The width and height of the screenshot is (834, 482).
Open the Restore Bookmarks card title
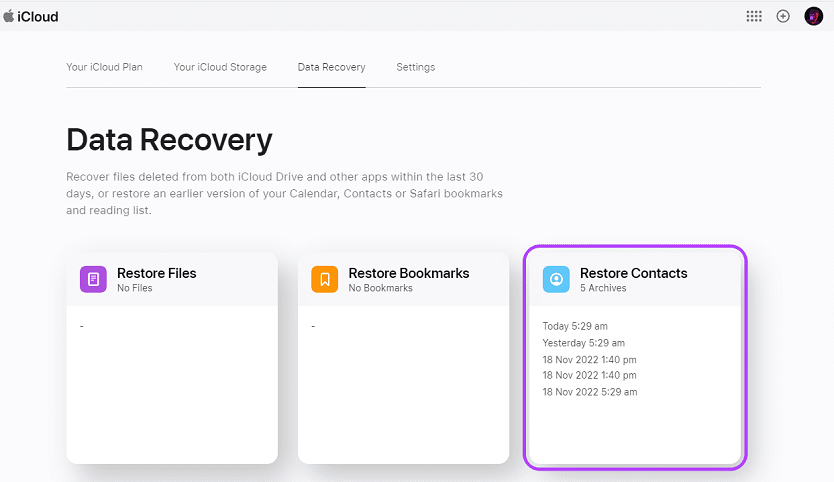tap(408, 273)
